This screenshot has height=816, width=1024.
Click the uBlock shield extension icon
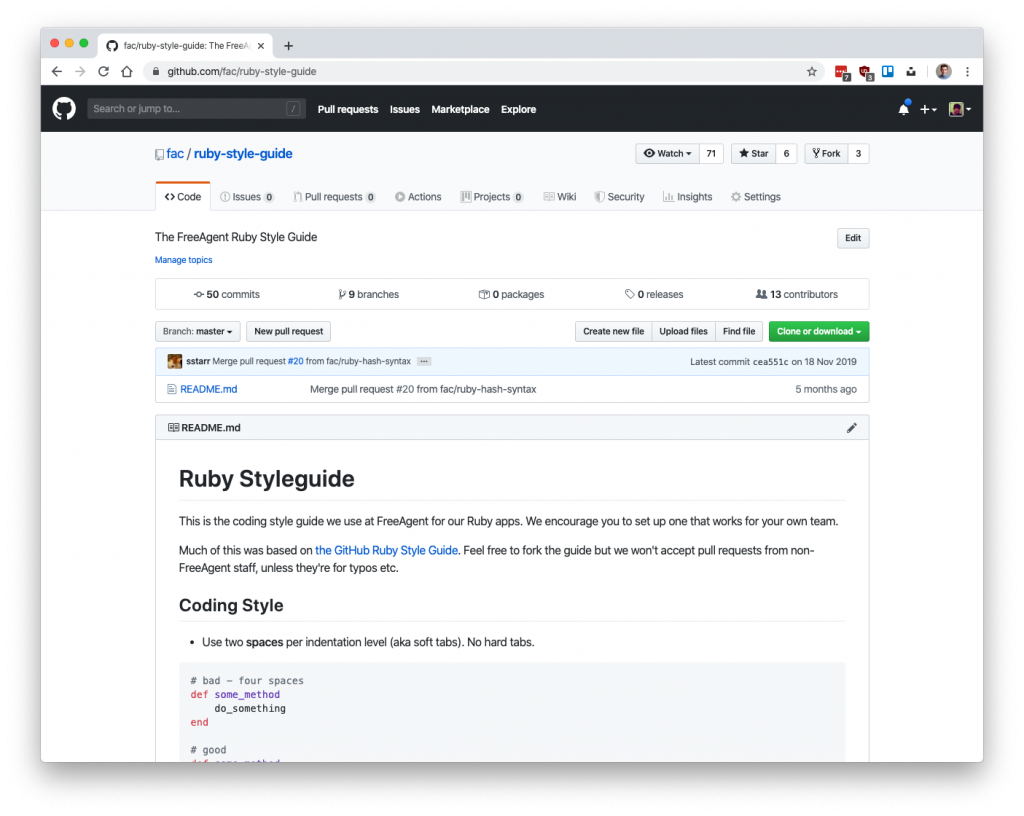pyautogui.click(x=866, y=72)
